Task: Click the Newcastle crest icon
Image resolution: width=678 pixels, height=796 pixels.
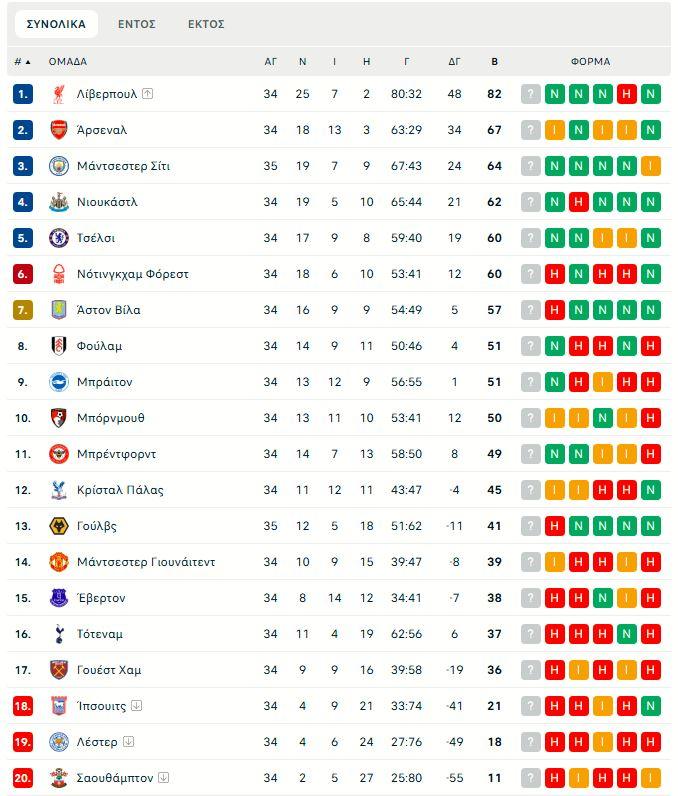Action: 58,202
